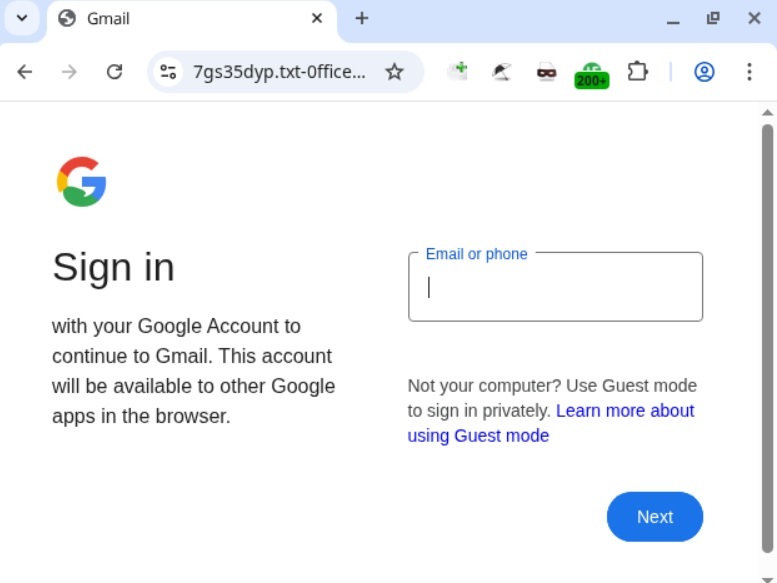
Task: Click the URL text in address bar
Action: [279, 72]
